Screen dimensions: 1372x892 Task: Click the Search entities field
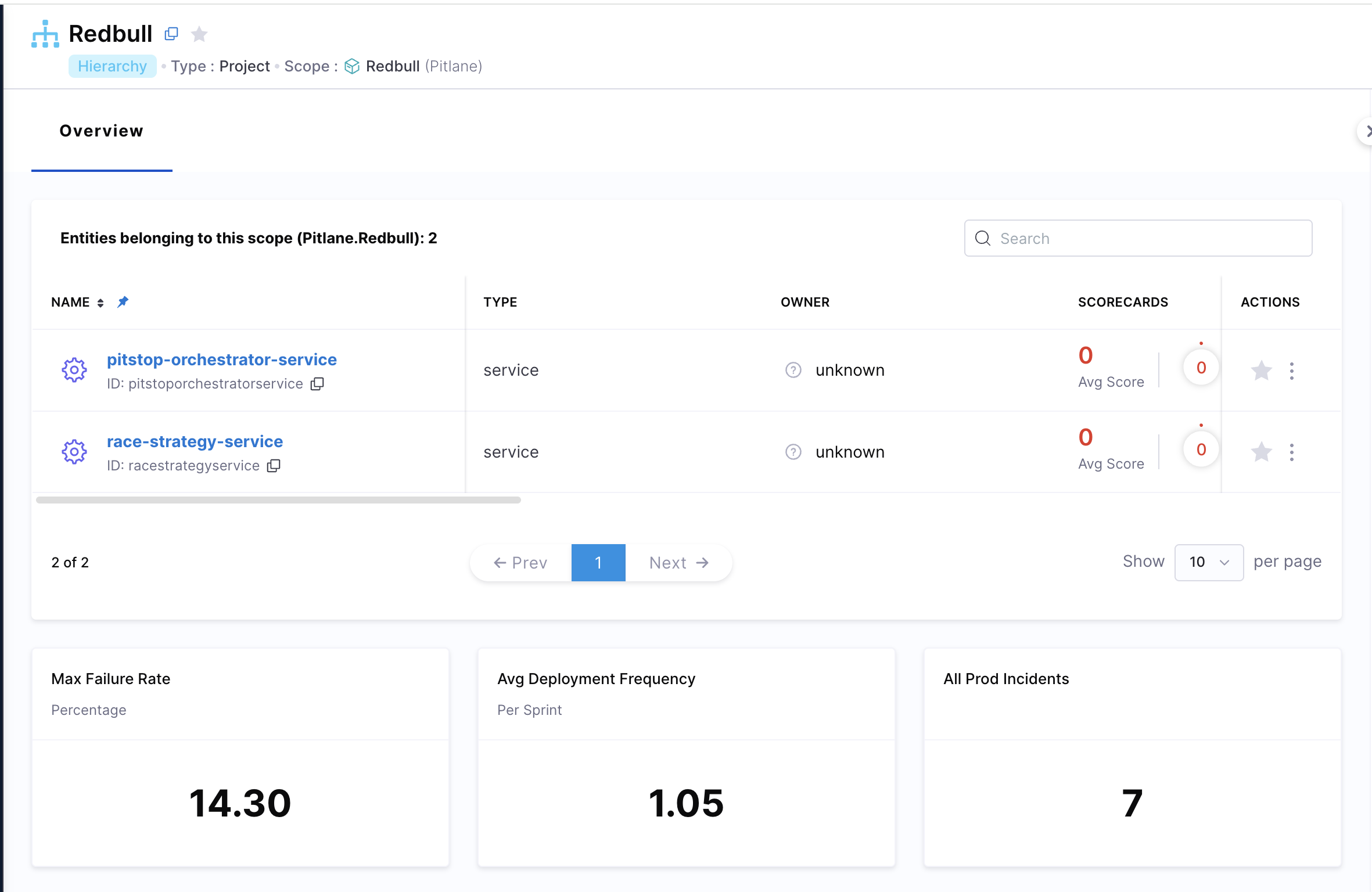click(1138, 238)
